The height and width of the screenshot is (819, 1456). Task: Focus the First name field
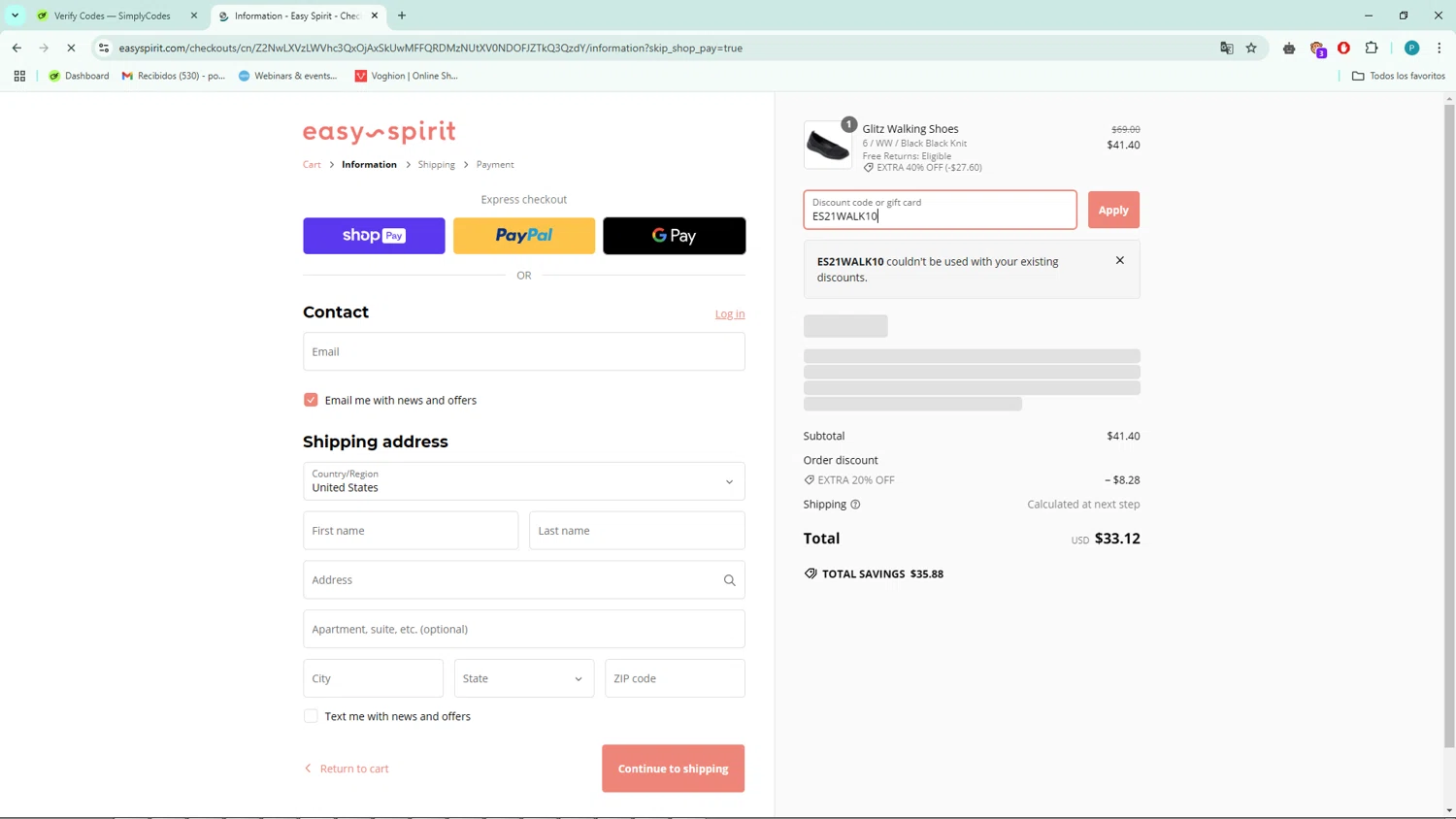(x=411, y=531)
